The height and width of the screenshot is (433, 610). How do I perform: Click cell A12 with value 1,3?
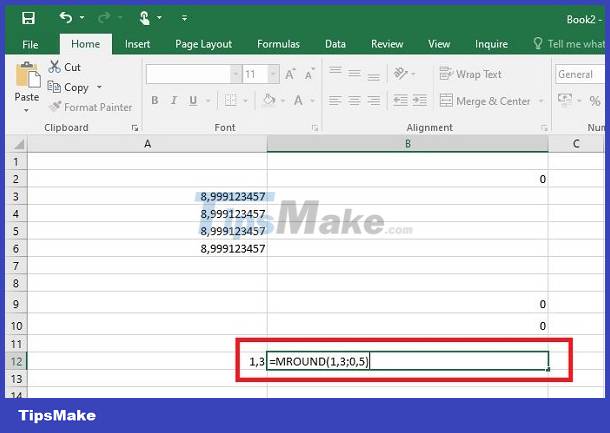click(x=147, y=361)
